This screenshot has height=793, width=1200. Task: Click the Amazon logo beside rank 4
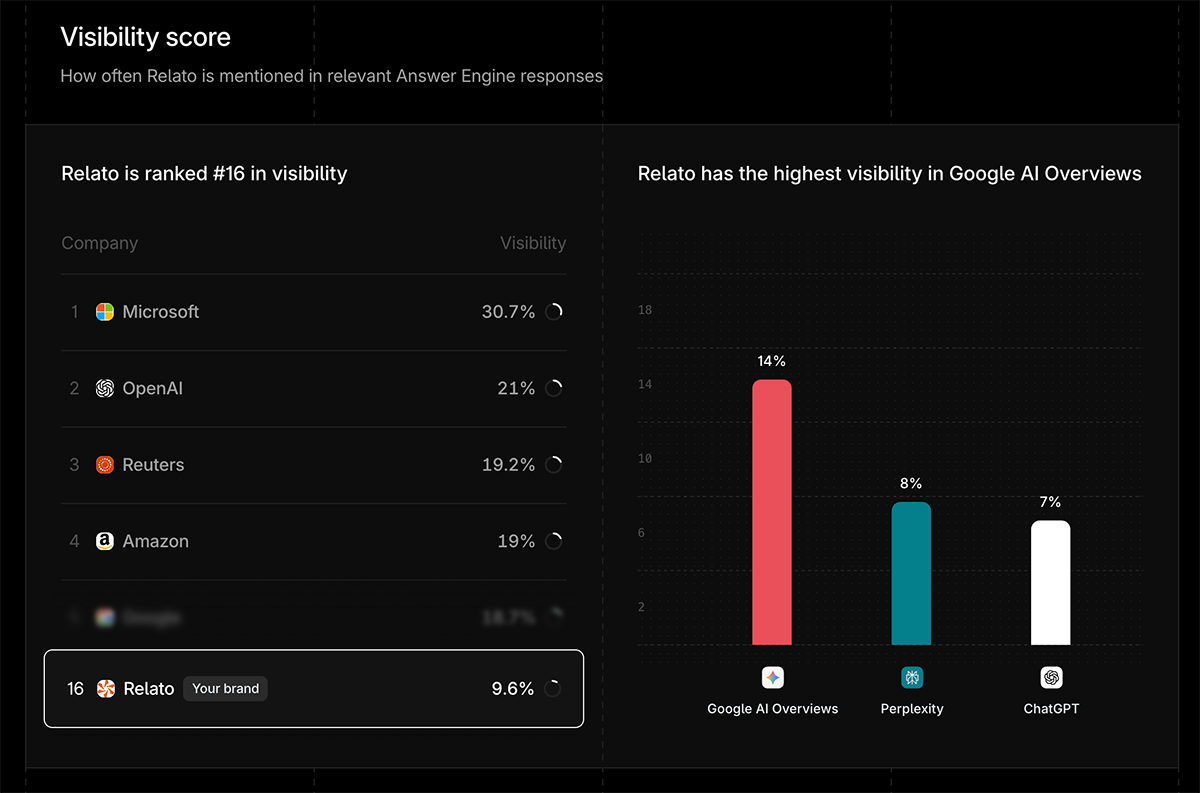click(104, 541)
